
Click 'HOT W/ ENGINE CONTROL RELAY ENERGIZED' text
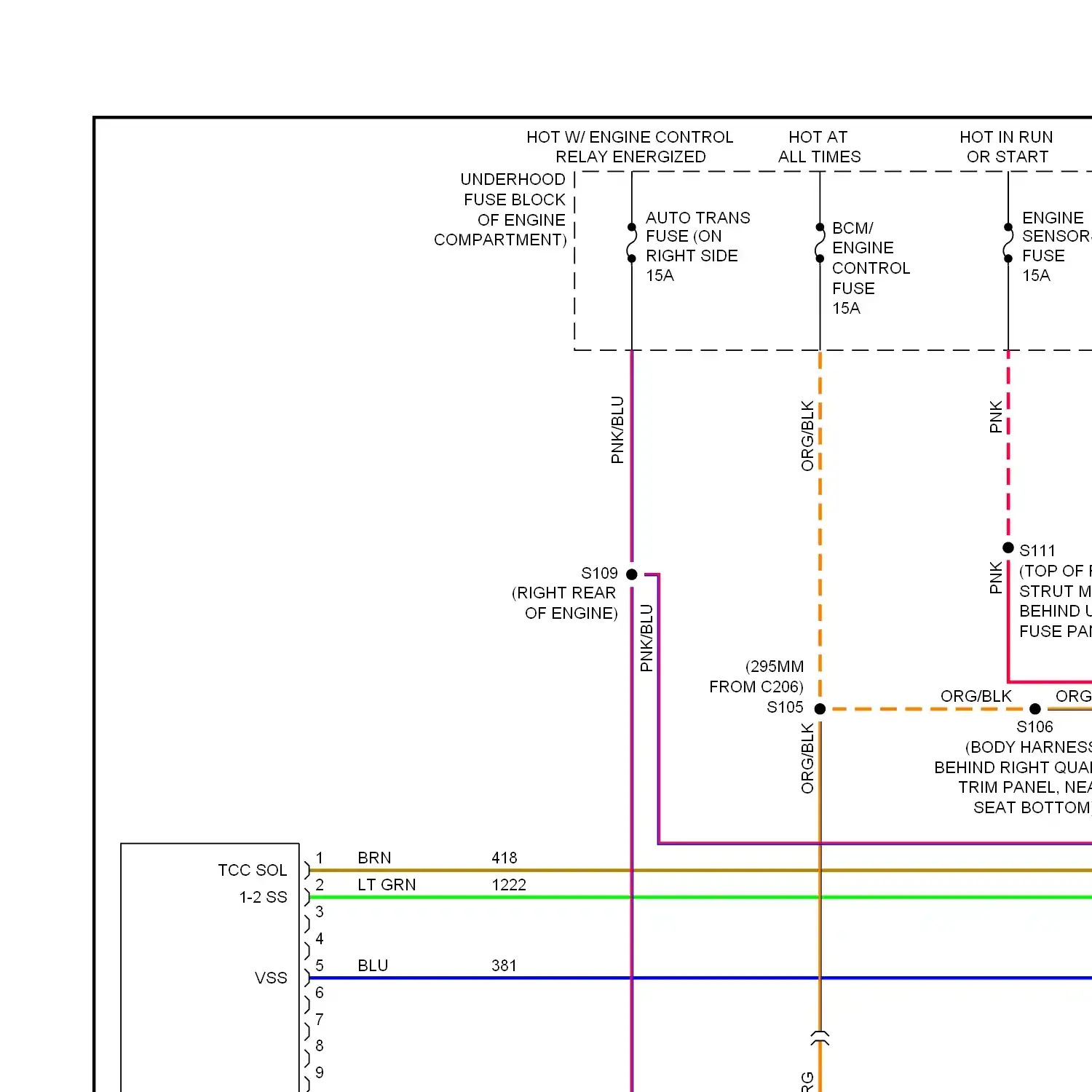pos(630,147)
